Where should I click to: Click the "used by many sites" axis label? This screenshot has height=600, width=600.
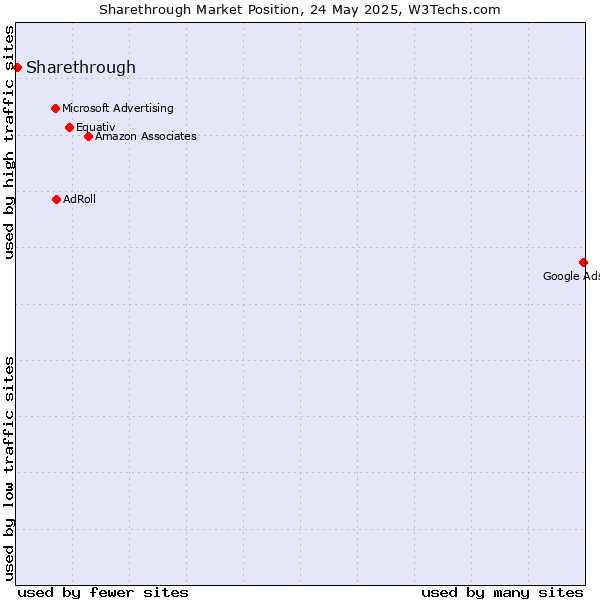502,593
